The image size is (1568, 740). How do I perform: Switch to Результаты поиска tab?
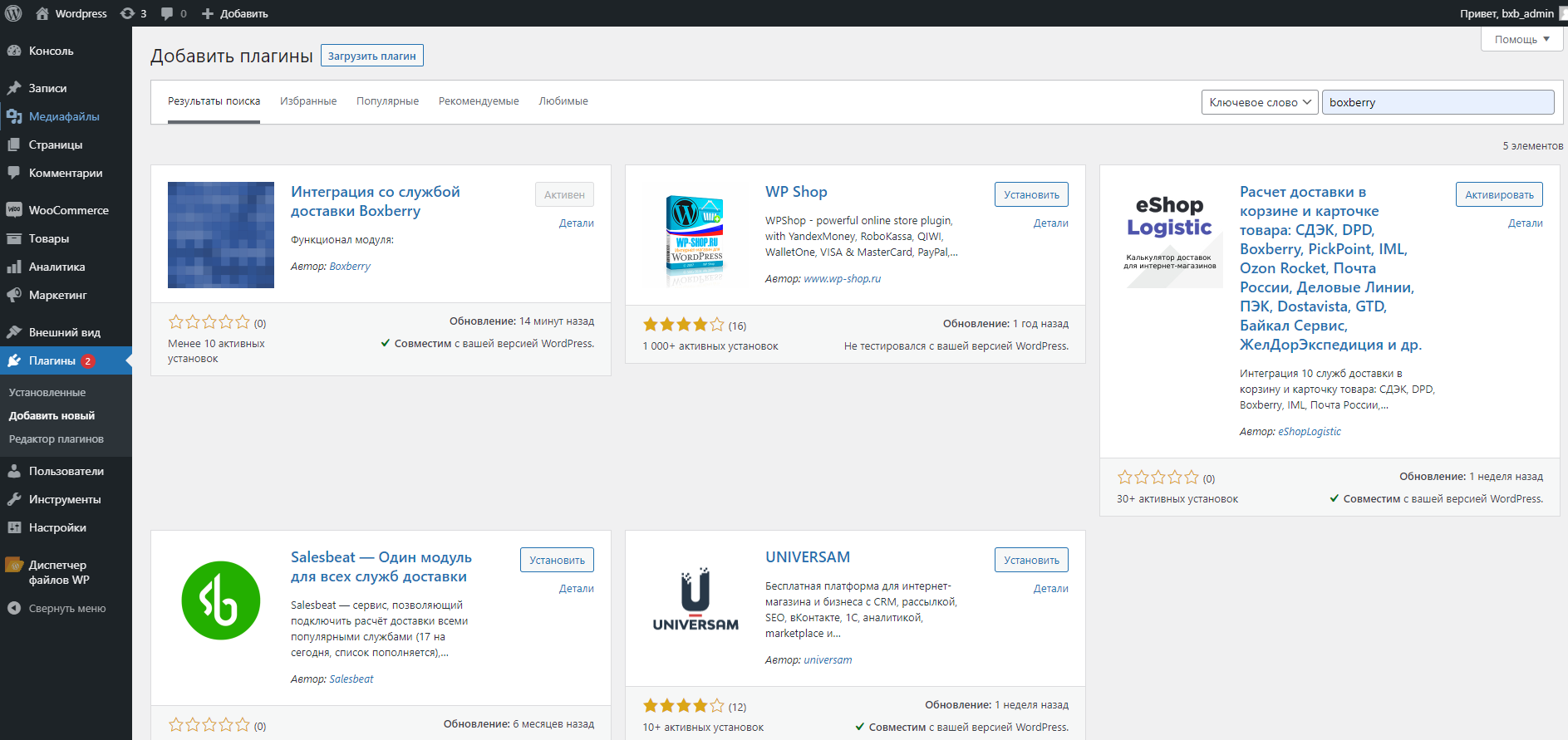tap(214, 101)
